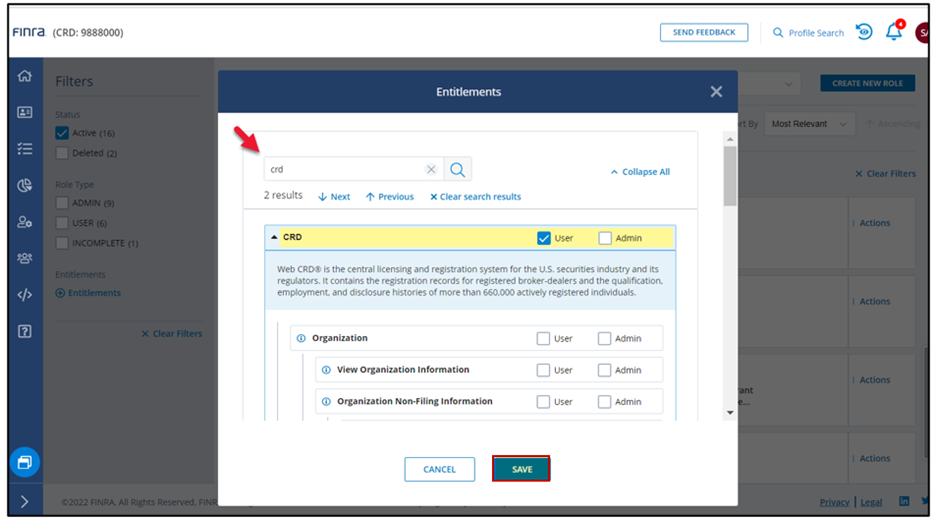Click the dialog vertical scrollbar thumb
The image size is (936, 518).
pos(730,175)
